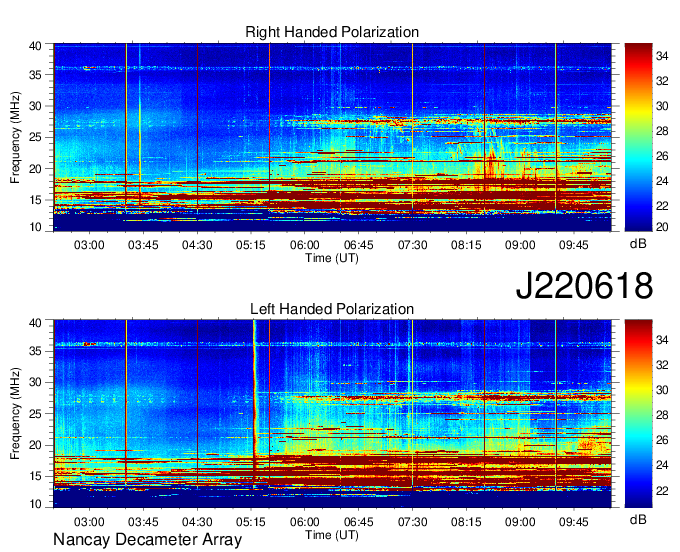Click the 40 frequency tick on top plot
The image size is (680, 552).
tap(35, 46)
